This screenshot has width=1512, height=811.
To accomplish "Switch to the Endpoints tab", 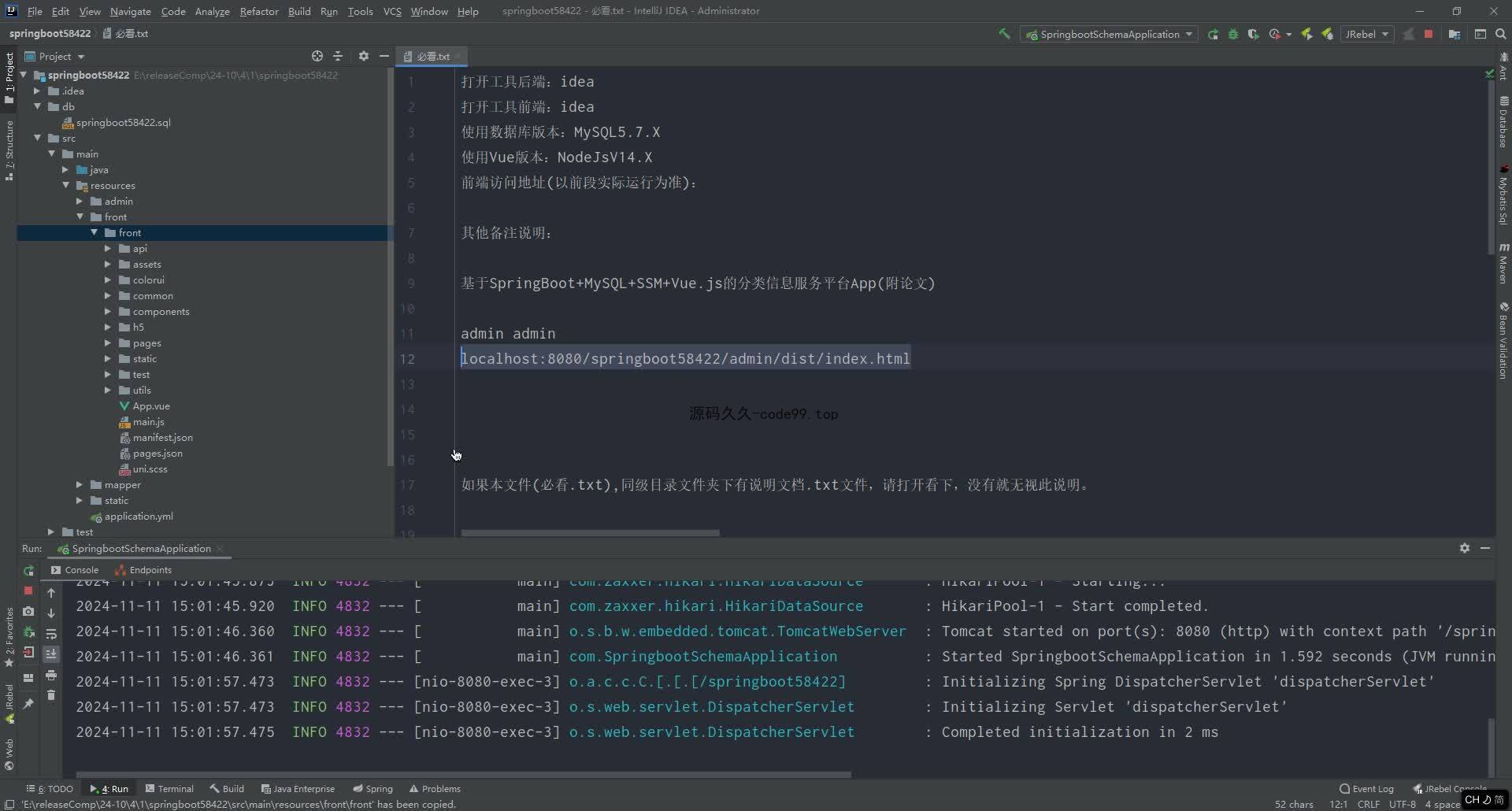I will pos(143,570).
